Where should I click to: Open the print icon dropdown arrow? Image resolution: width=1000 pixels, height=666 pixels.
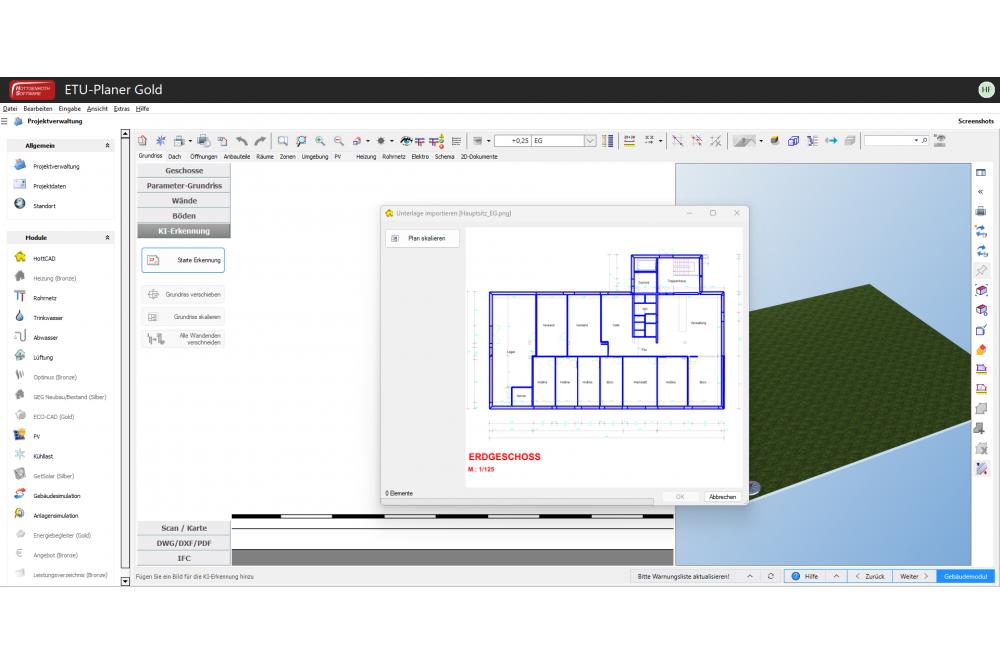click(x=190, y=142)
